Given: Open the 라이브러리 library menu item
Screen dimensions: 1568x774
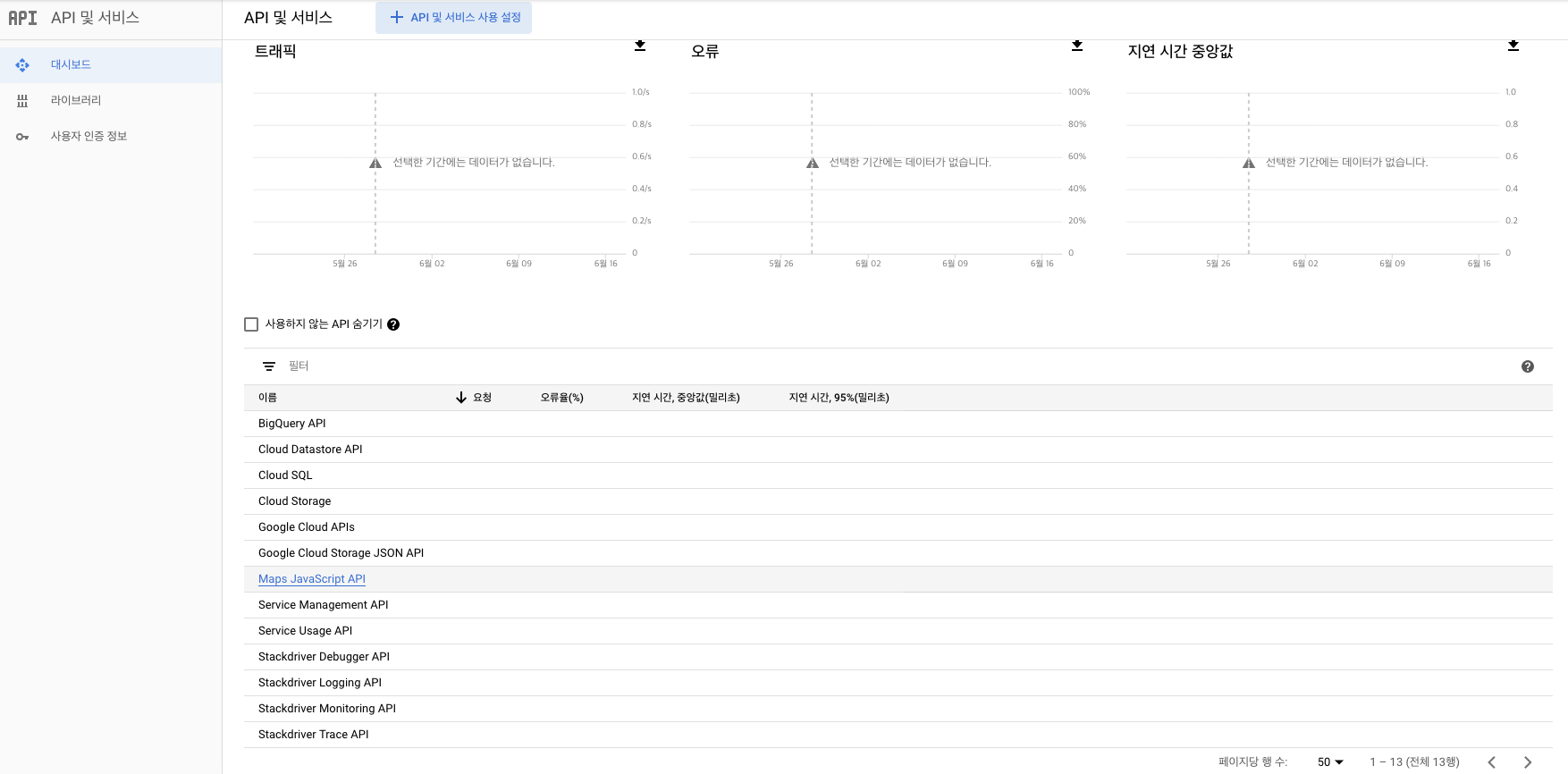Looking at the screenshot, I should point(111,101).
